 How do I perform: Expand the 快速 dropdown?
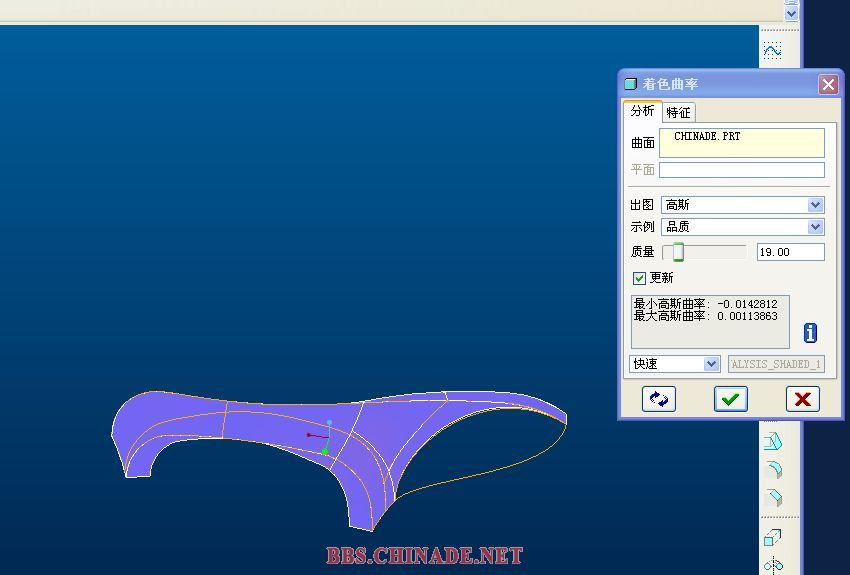(674, 364)
